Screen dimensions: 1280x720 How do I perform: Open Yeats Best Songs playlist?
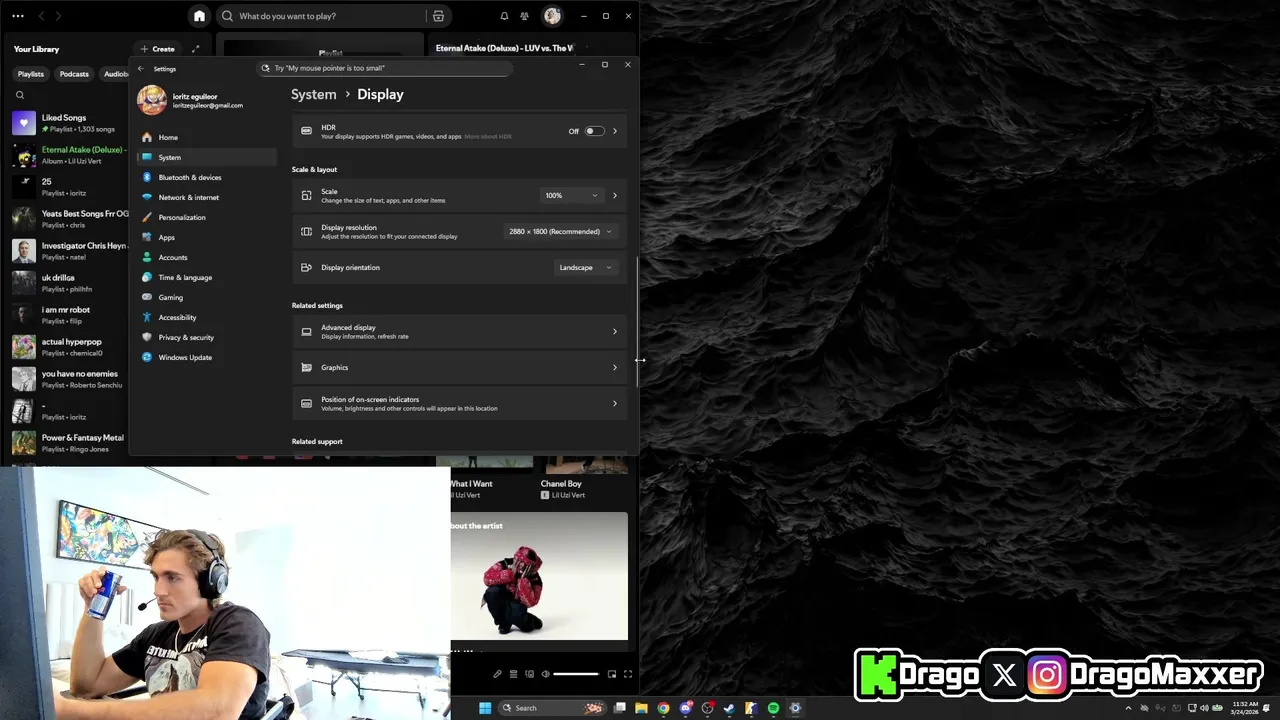click(x=70, y=219)
